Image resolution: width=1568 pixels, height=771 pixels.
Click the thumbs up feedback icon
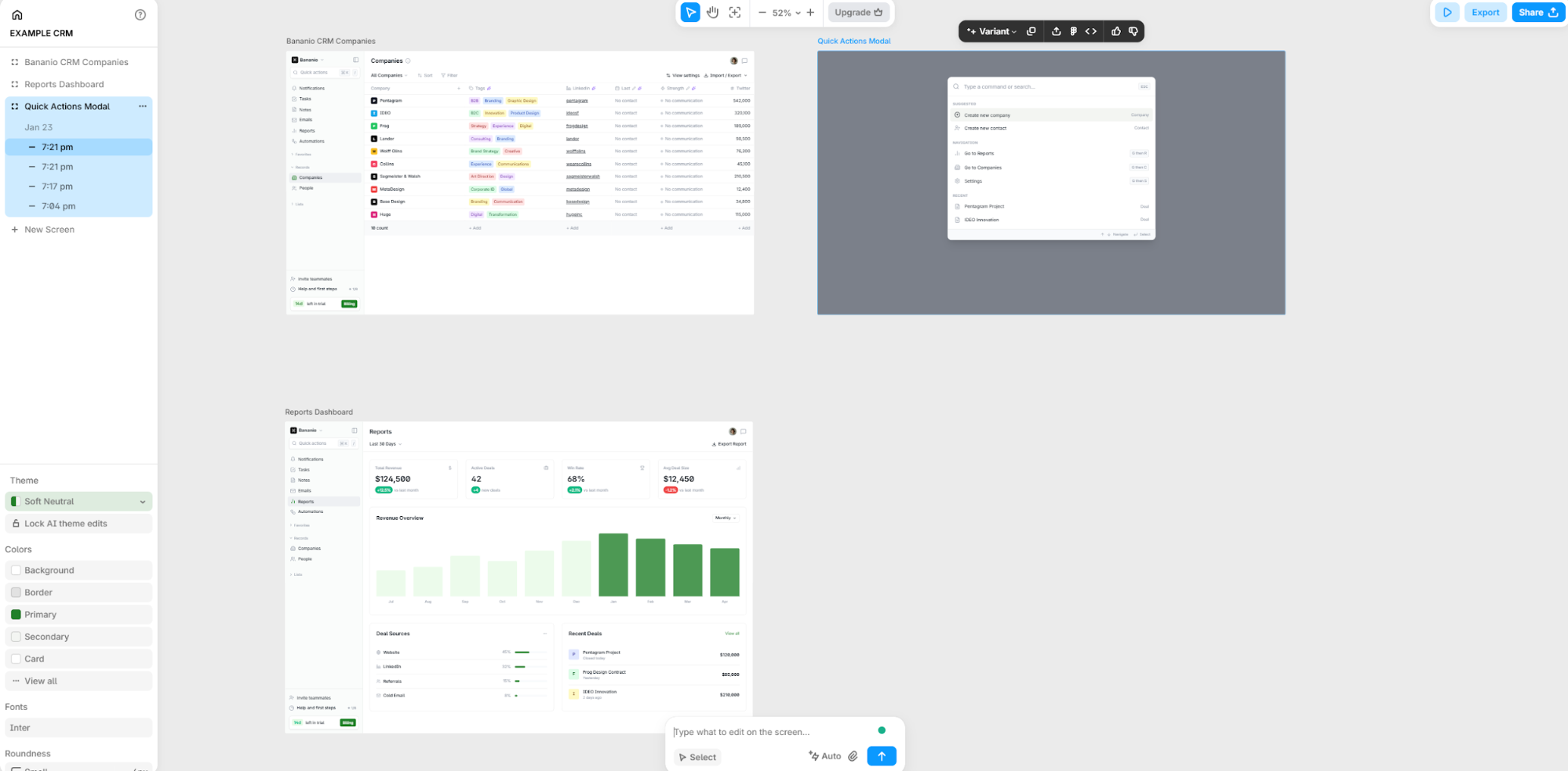coord(1116,31)
